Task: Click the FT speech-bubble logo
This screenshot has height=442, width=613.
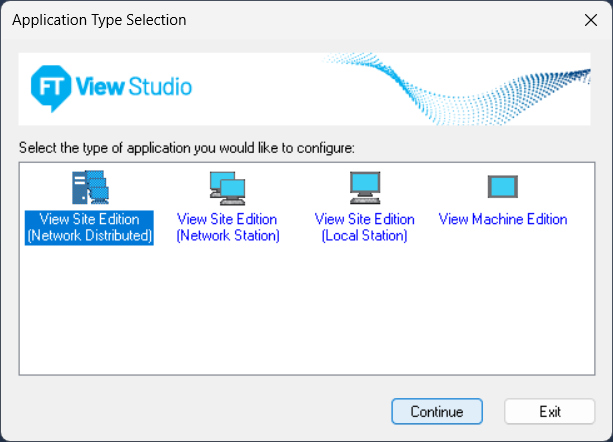Action: coord(48,87)
